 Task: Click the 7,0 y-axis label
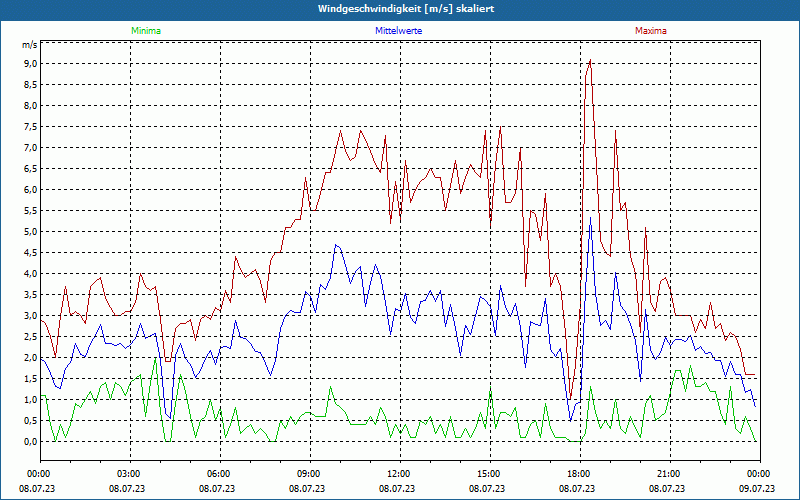coord(31,147)
